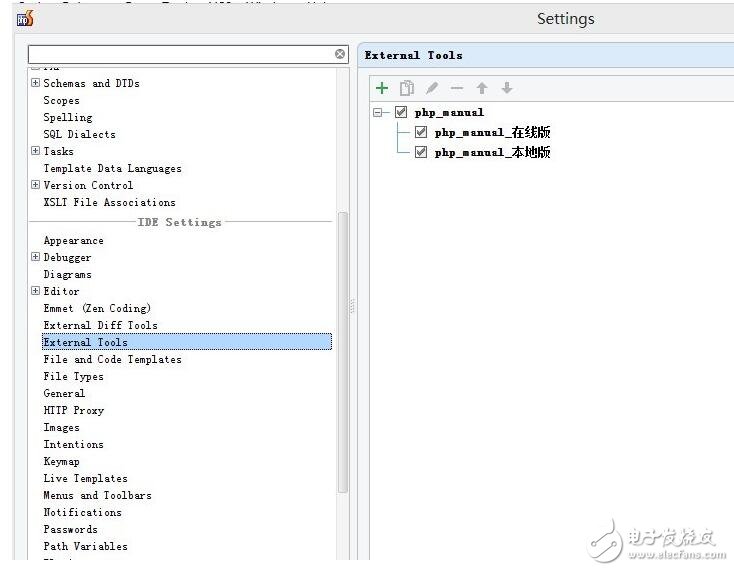Screen dimensions: 734x571
Task: Clear the search field with the X icon
Action: pyautogui.click(x=340, y=54)
